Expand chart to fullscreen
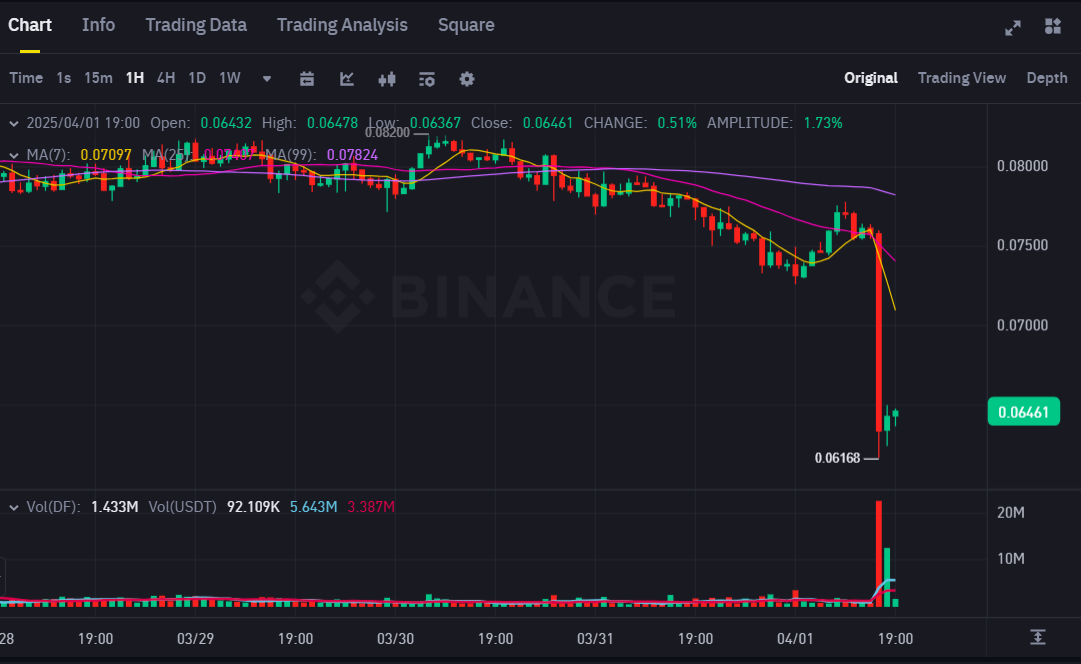The width and height of the screenshot is (1081, 664). 1013,27
